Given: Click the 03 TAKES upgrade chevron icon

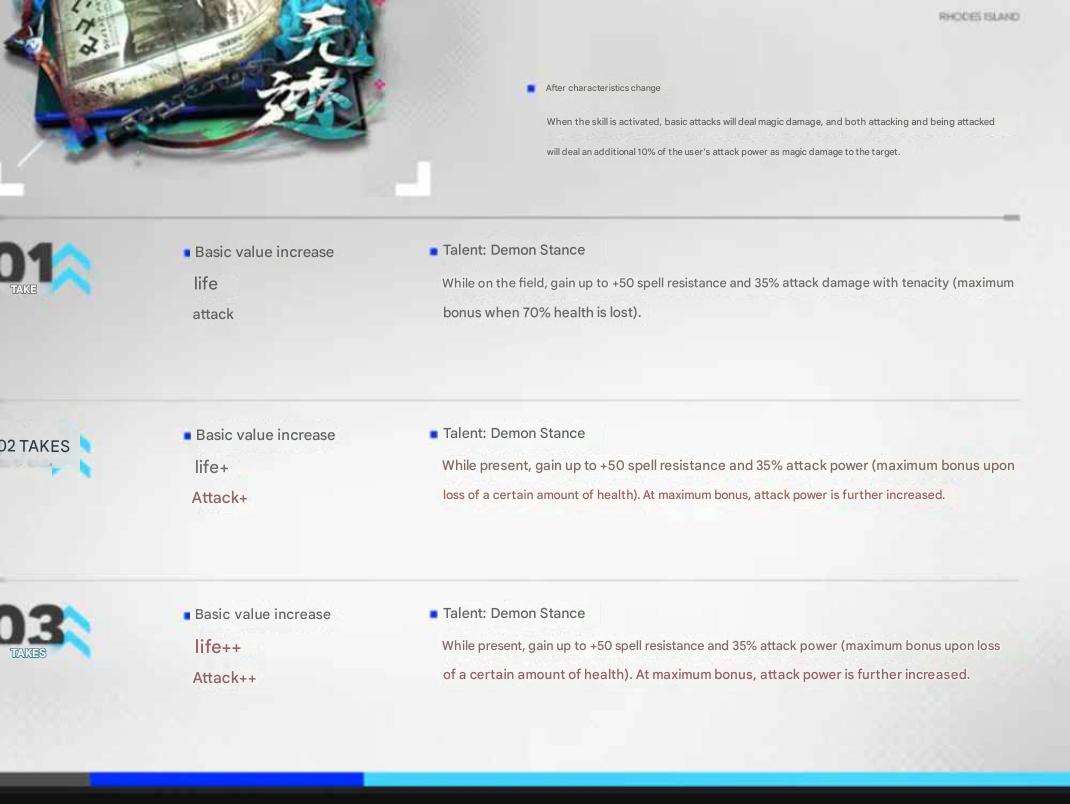Looking at the screenshot, I should tap(76, 631).
